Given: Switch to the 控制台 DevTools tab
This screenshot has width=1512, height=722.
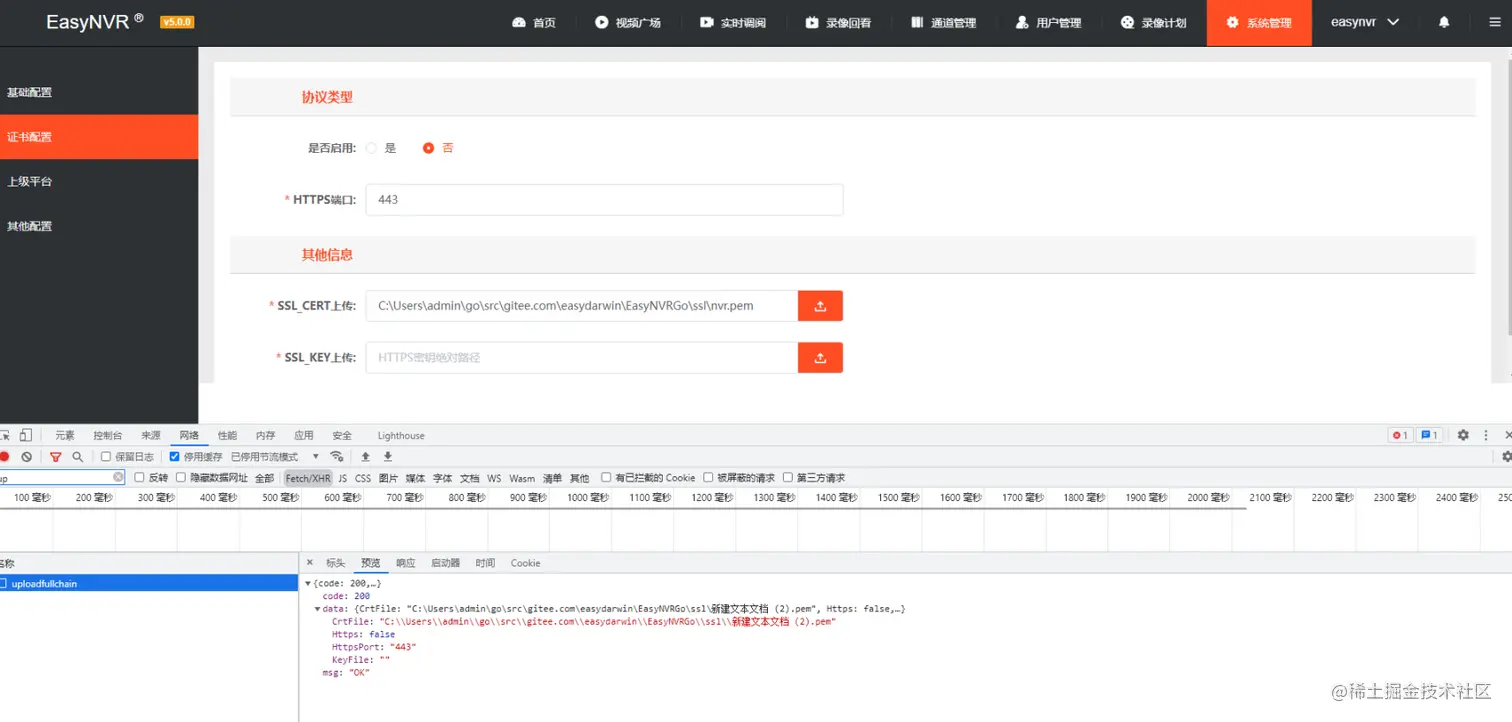Looking at the screenshot, I should pyautogui.click(x=108, y=435).
